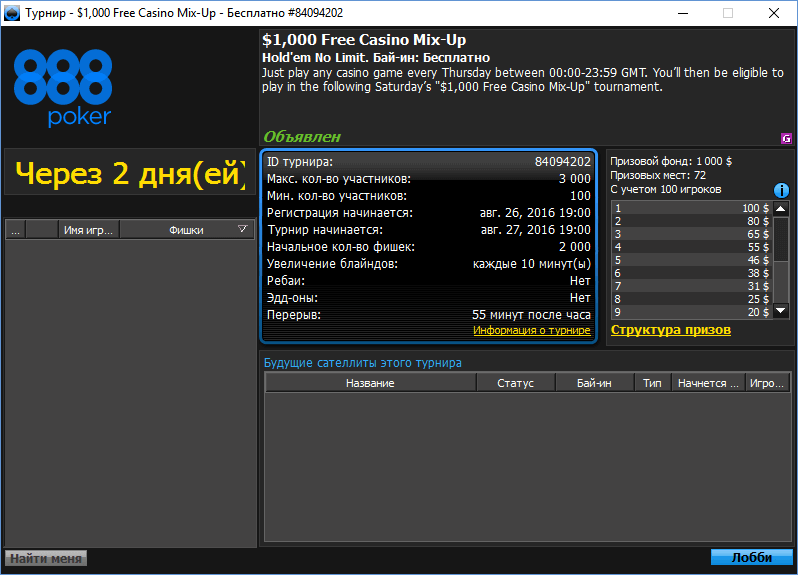Viewport: 798px width, 575px height.
Task: Click the Через 2 дня(ей) countdown
Action: (130, 173)
